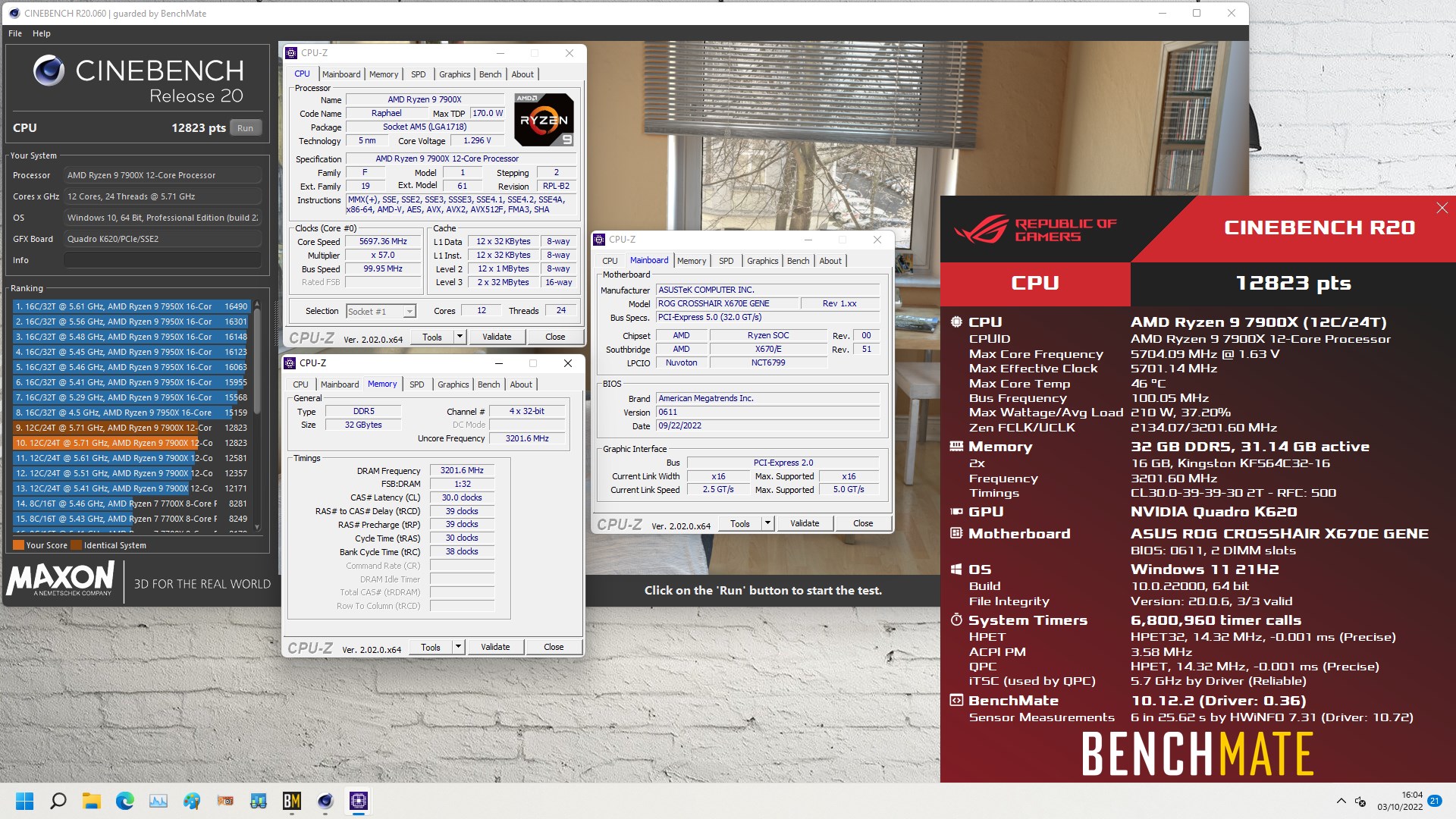Screen dimensions: 1456x819
Task: Switch to CPU-Z via taskbar icon
Action: click(x=358, y=801)
